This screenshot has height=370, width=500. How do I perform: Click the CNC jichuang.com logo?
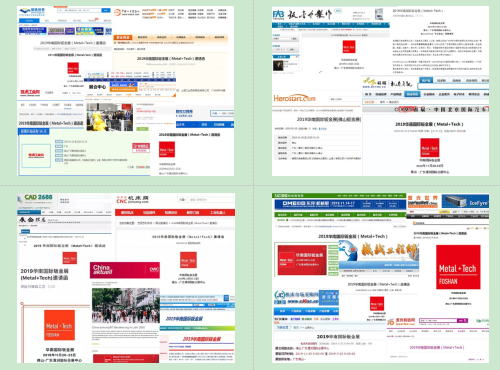coord(132,200)
